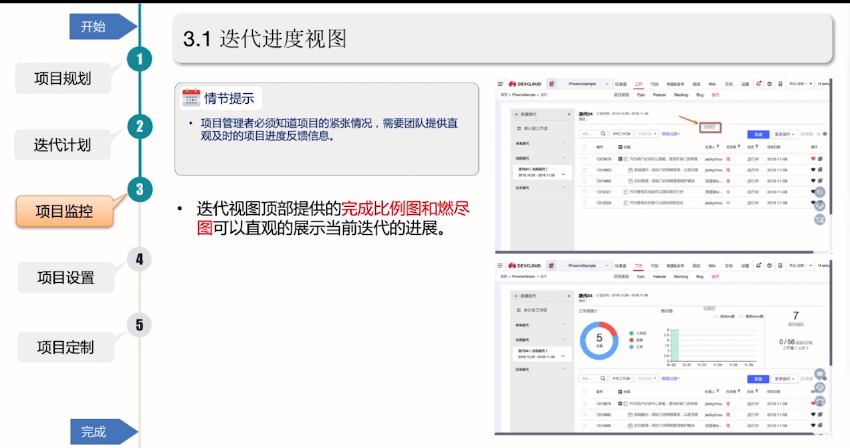Collapse iteration sidebar arrow in upper screenshot
Screen dimensions: 850x448
click(x=569, y=114)
